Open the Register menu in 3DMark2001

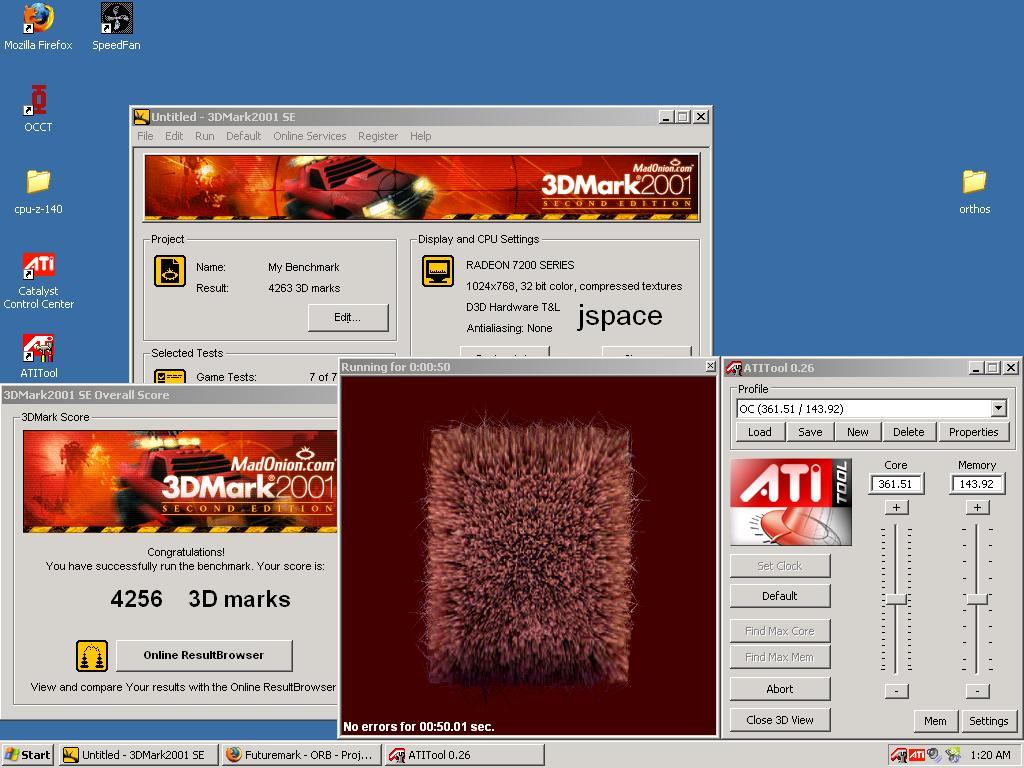click(377, 136)
